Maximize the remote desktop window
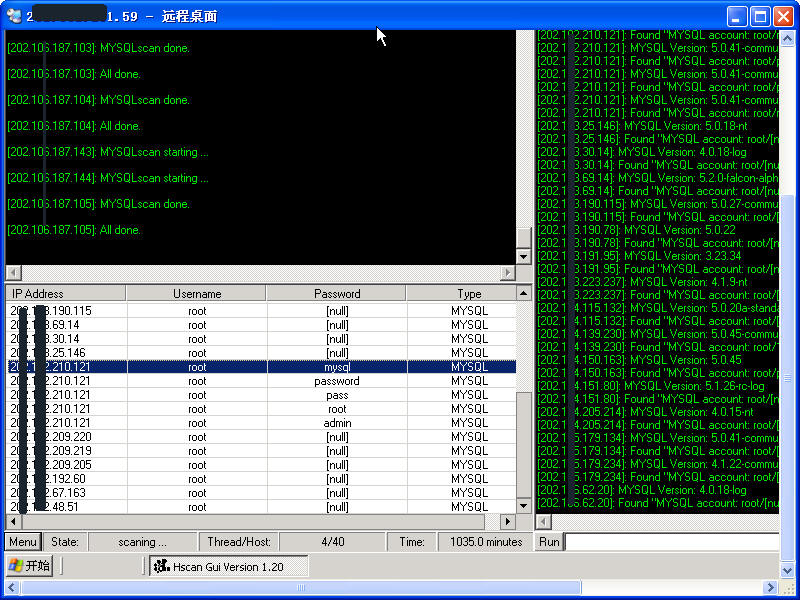 [x=760, y=16]
